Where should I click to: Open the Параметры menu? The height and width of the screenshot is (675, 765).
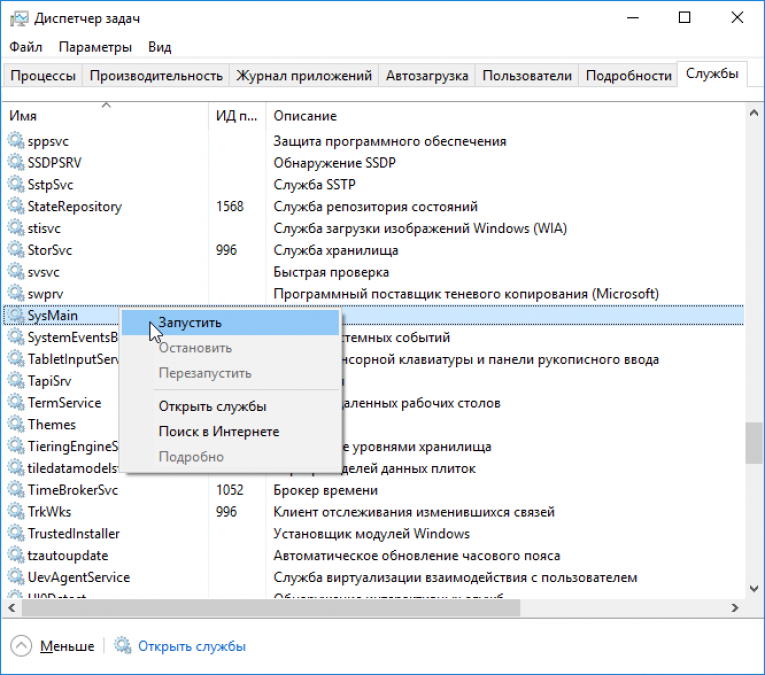[x=95, y=47]
